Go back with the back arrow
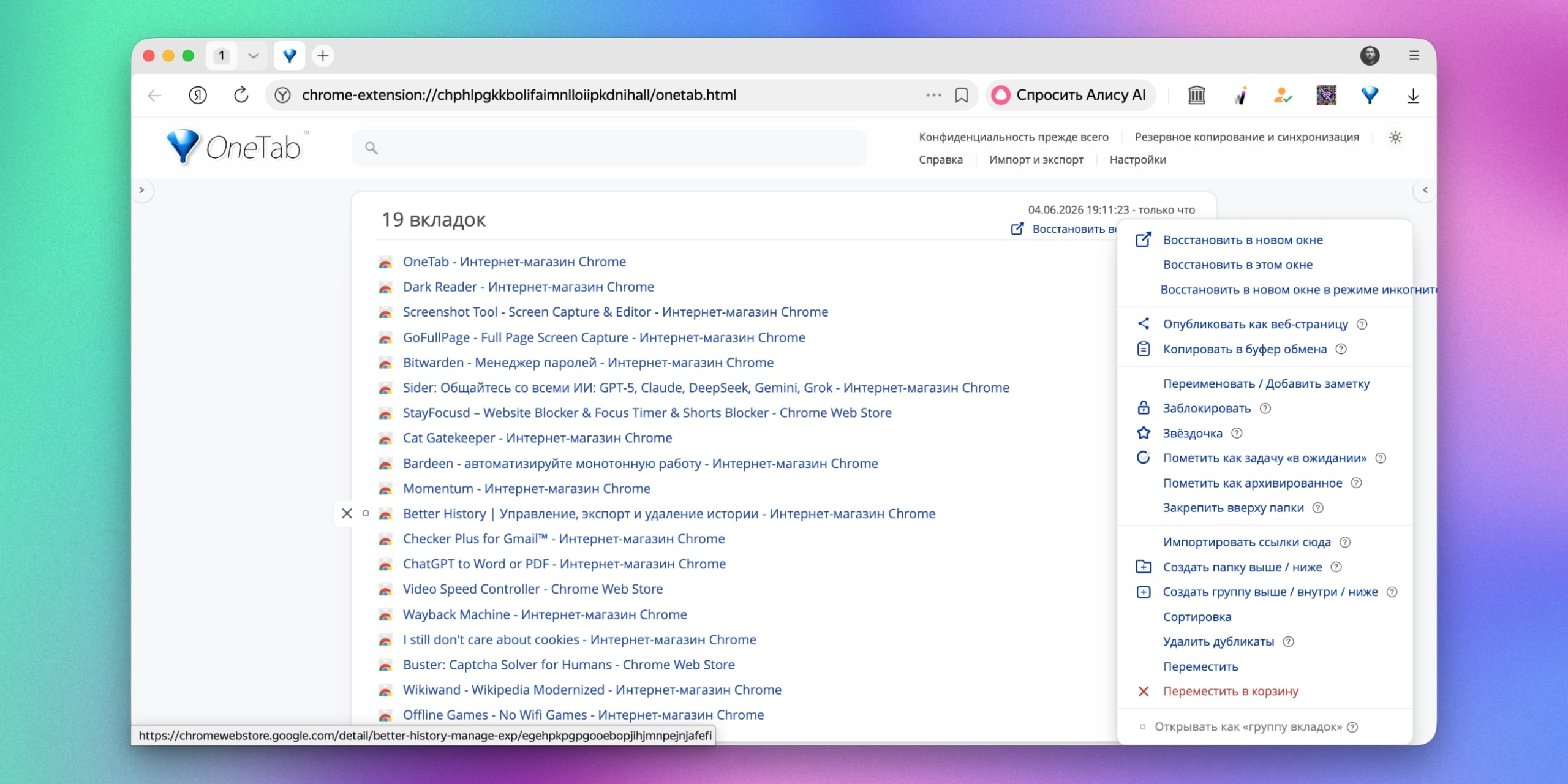The image size is (1568, 784). pyautogui.click(x=154, y=95)
